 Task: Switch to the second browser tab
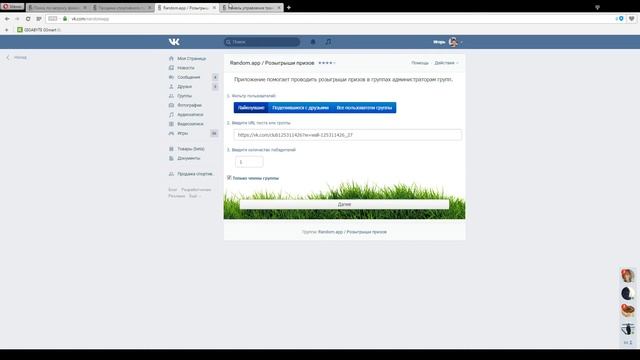[122, 7]
